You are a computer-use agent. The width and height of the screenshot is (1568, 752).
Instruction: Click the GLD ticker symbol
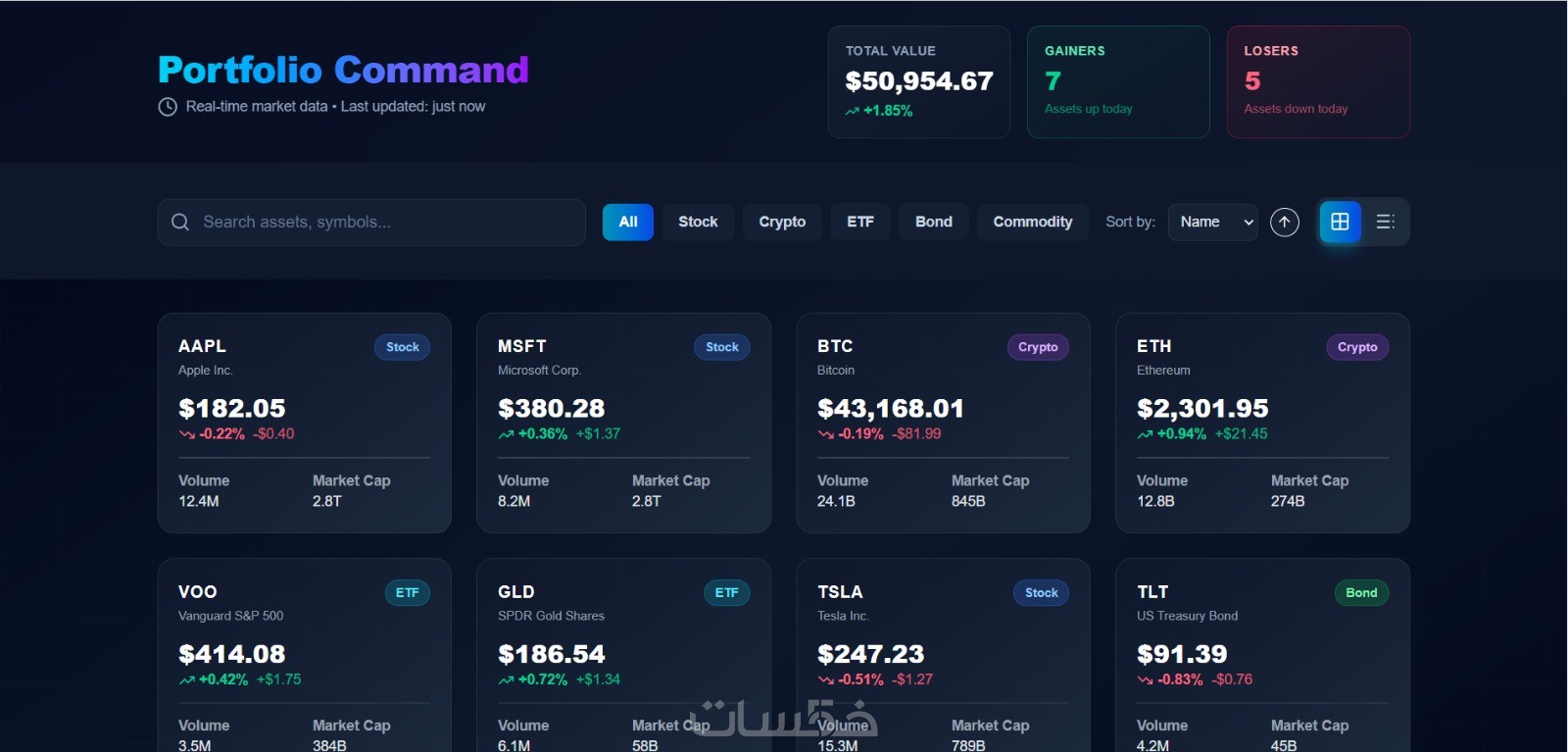click(x=516, y=592)
